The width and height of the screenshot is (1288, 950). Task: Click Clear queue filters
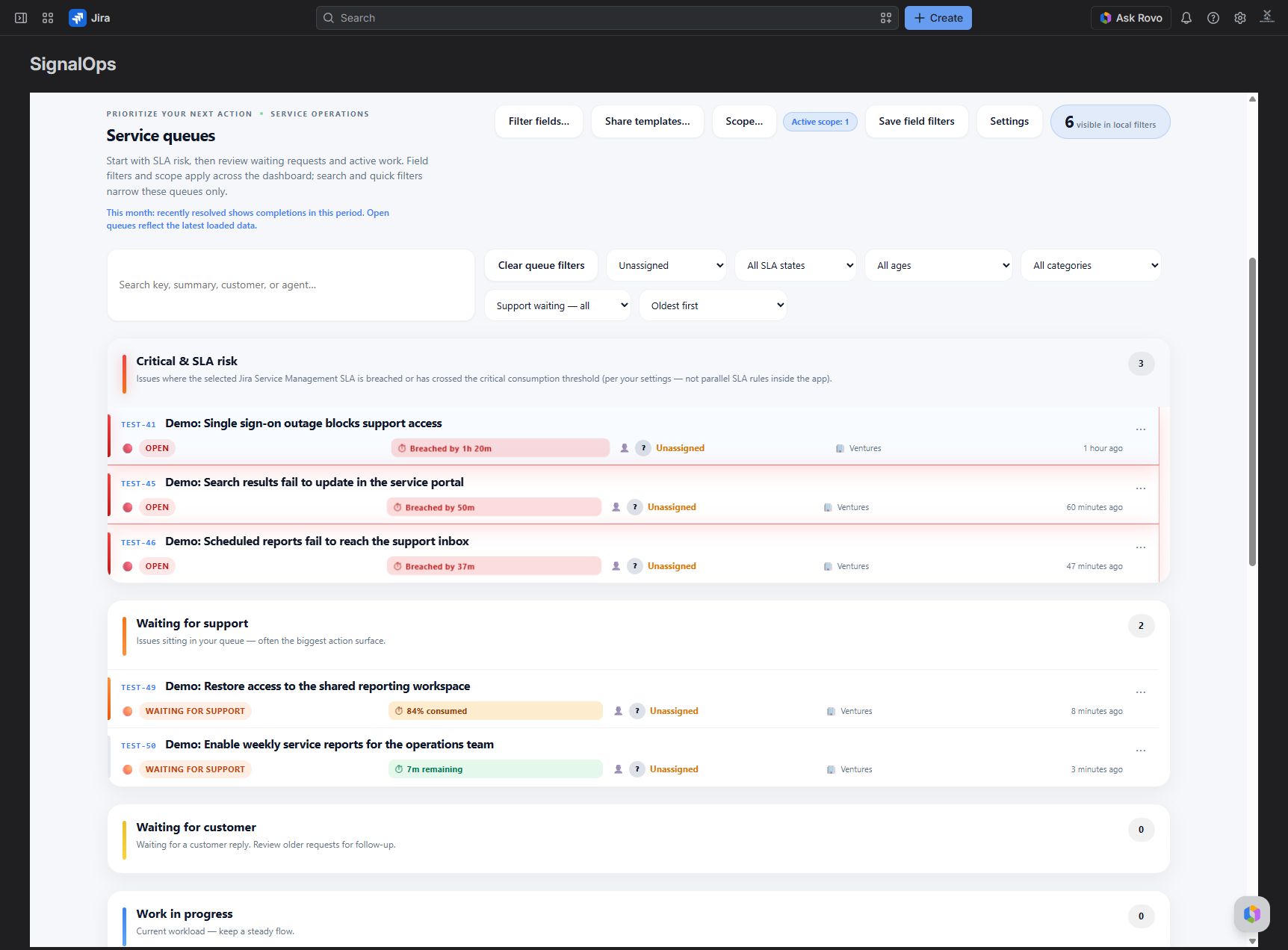pos(541,265)
